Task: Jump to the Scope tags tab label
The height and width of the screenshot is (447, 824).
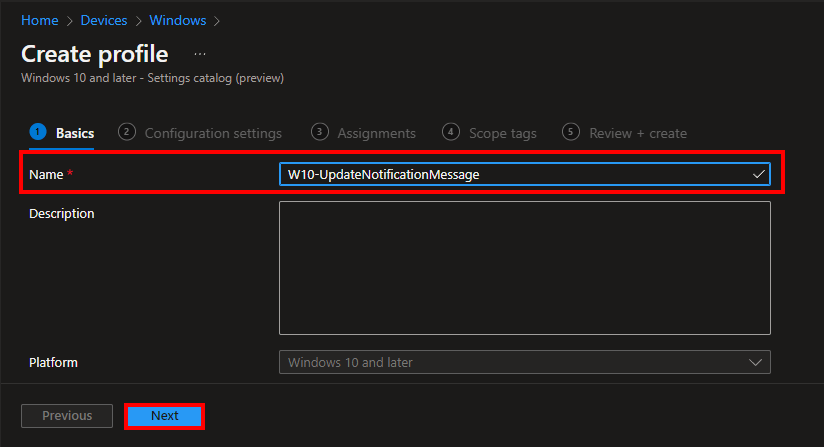Action: click(x=503, y=133)
